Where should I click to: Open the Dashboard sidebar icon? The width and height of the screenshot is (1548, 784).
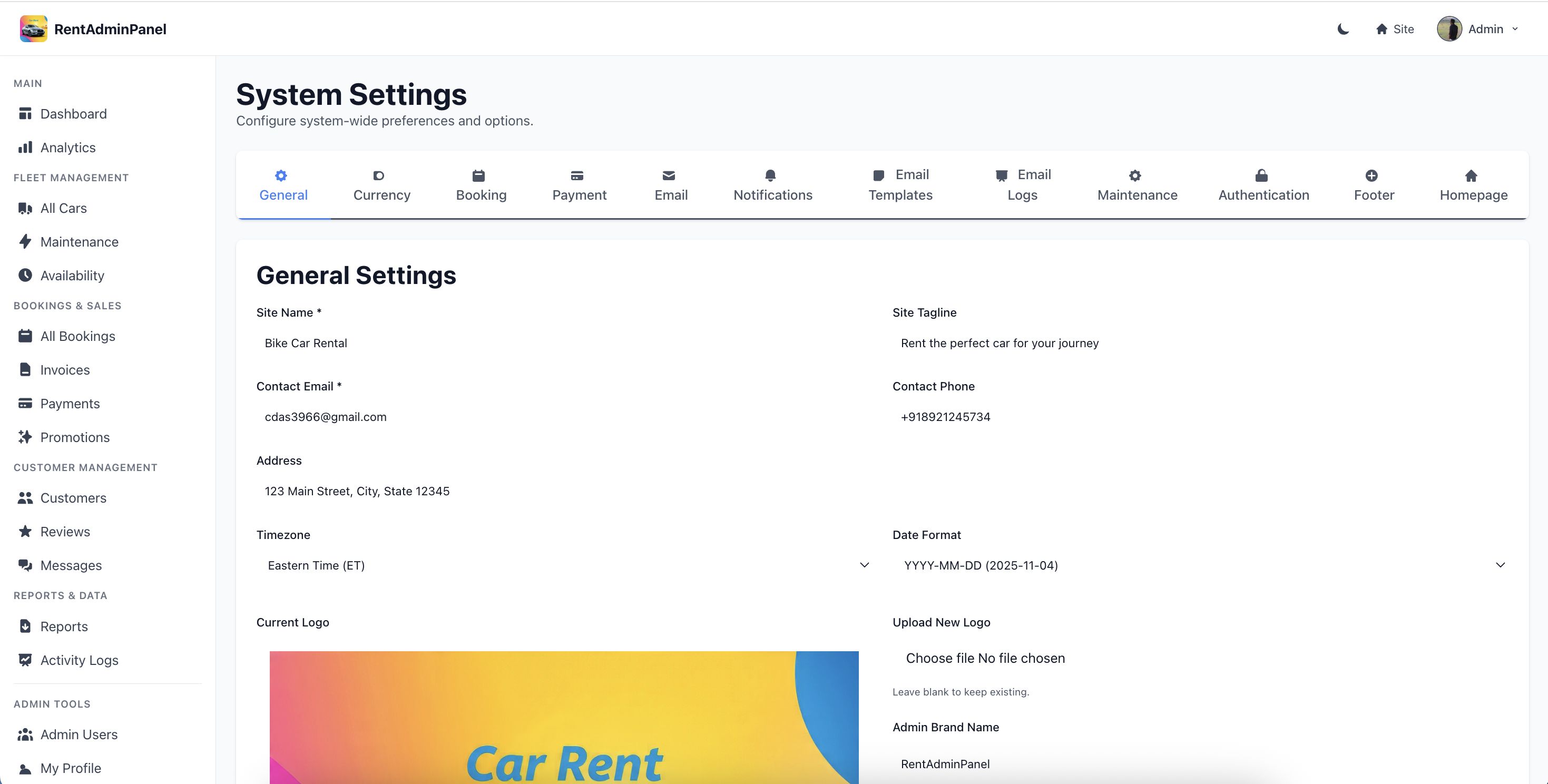tap(25, 114)
